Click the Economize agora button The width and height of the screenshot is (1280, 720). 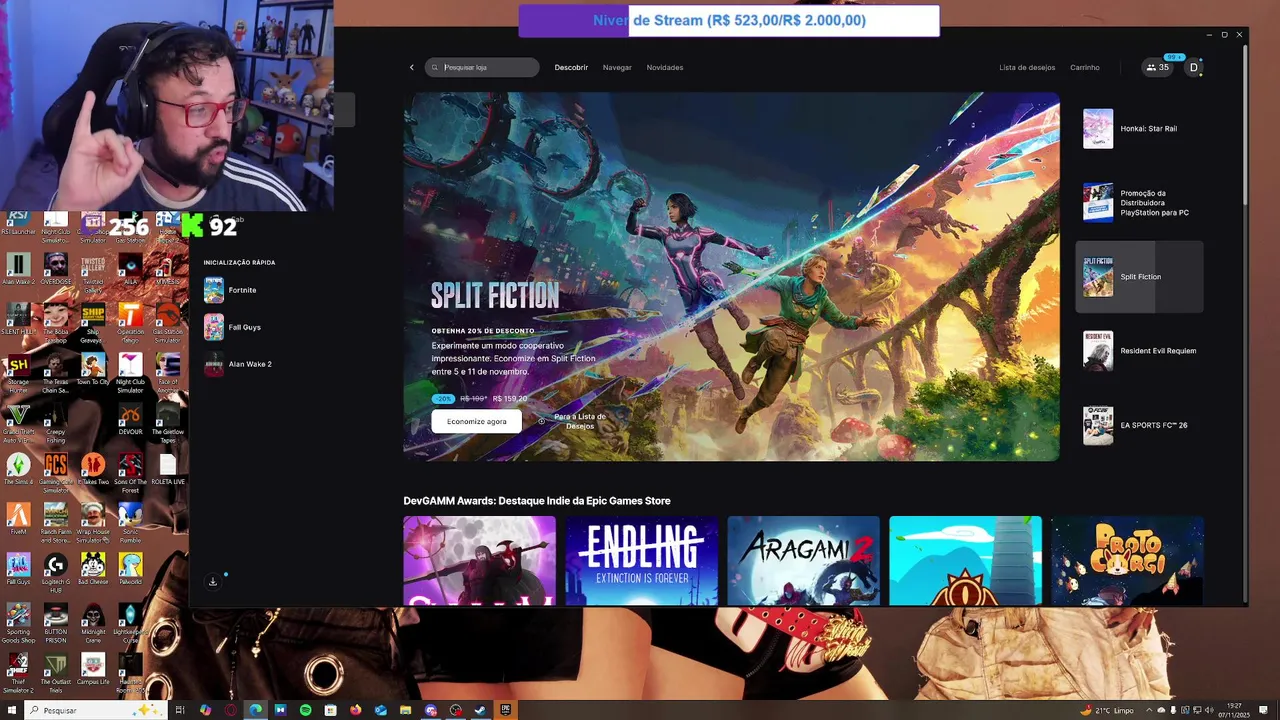[476, 421]
